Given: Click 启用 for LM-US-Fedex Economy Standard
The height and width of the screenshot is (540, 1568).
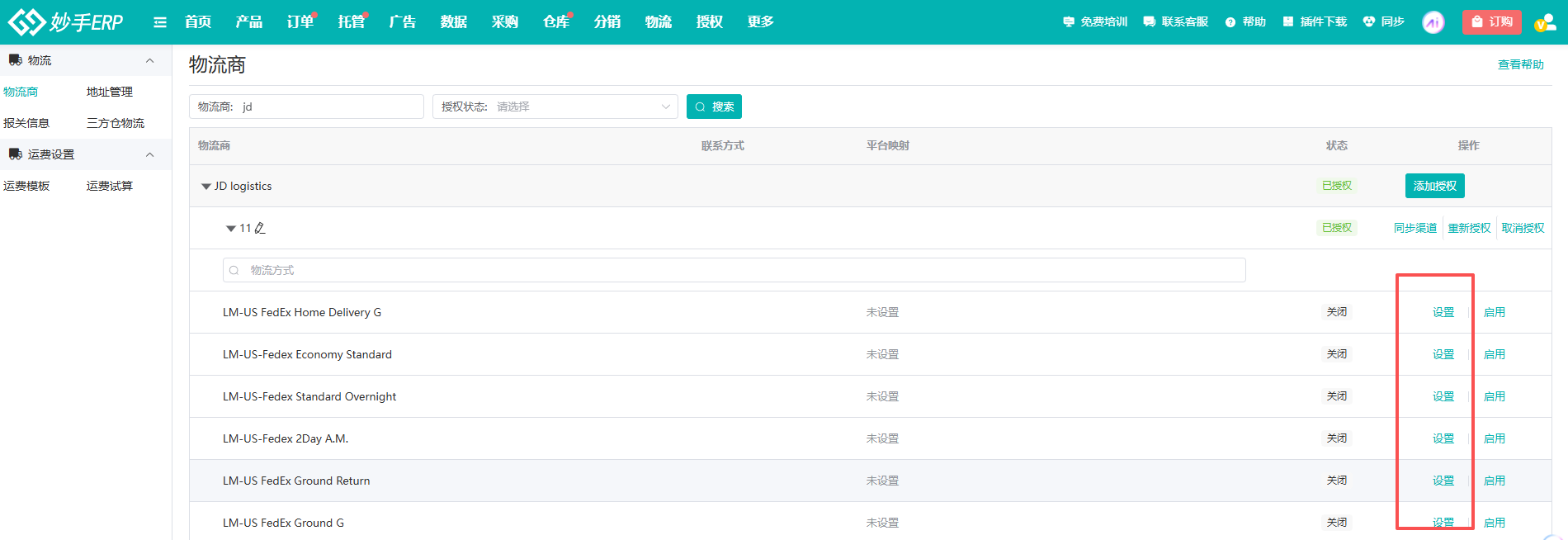Looking at the screenshot, I should coord(1495,354).
